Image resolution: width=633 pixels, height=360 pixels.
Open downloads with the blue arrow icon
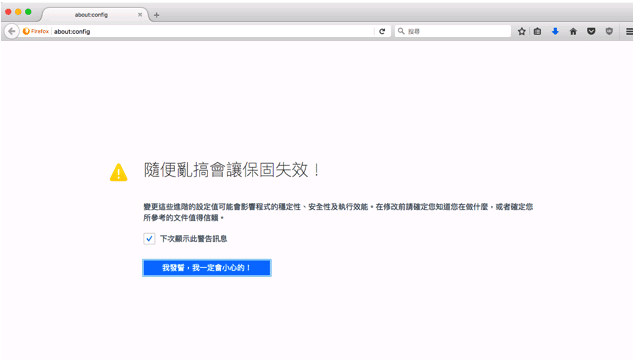[555, 31]
